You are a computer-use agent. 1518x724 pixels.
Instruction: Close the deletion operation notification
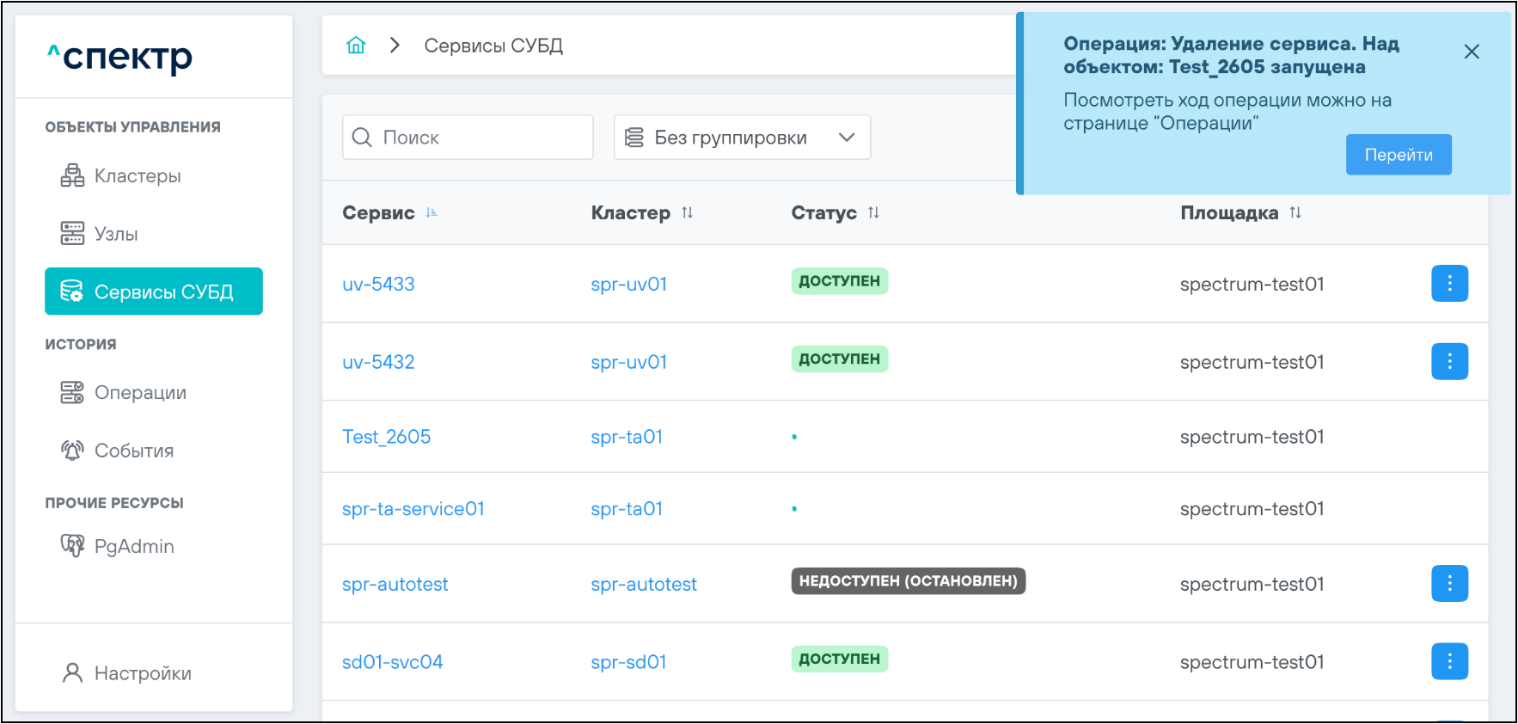(x=1471, y=52)
